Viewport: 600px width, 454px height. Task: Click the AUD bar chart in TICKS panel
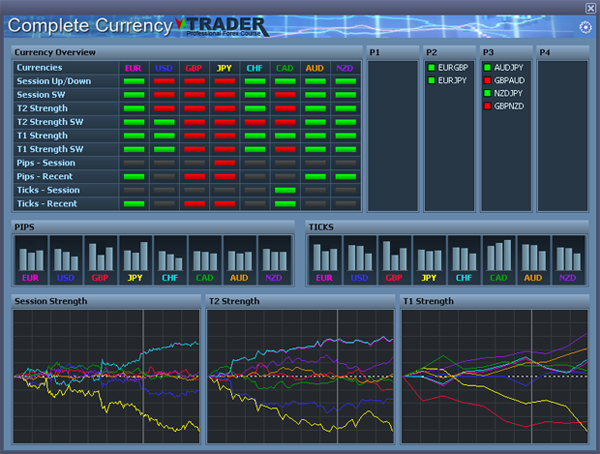tap(533, 260)
